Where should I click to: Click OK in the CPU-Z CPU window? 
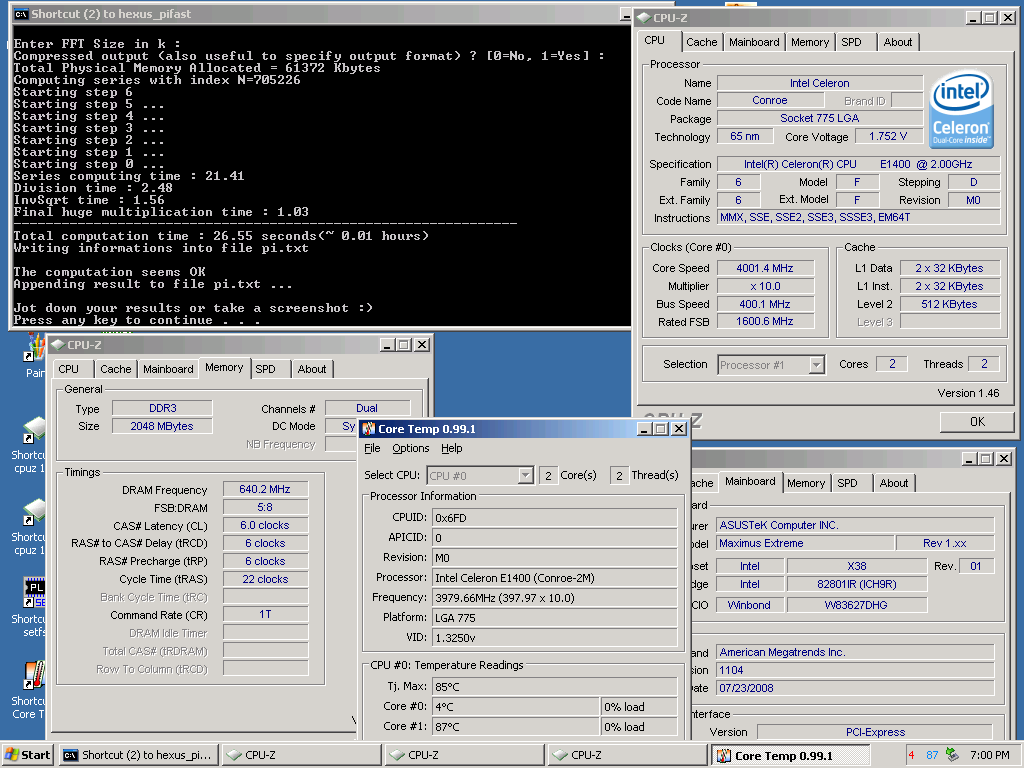977,422
